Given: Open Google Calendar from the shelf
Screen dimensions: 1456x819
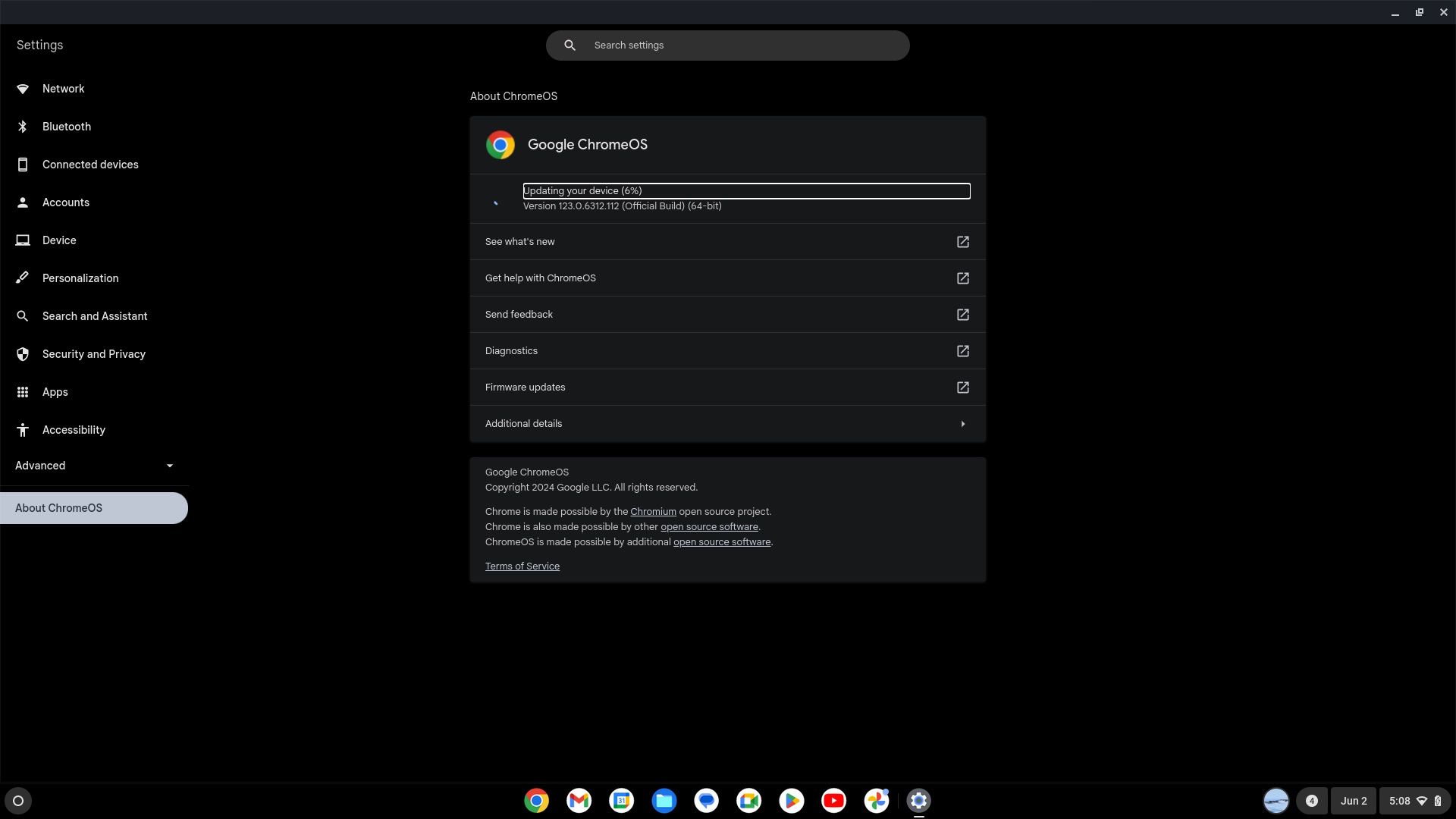Looking at the screenshot, I should click(622, 801).
